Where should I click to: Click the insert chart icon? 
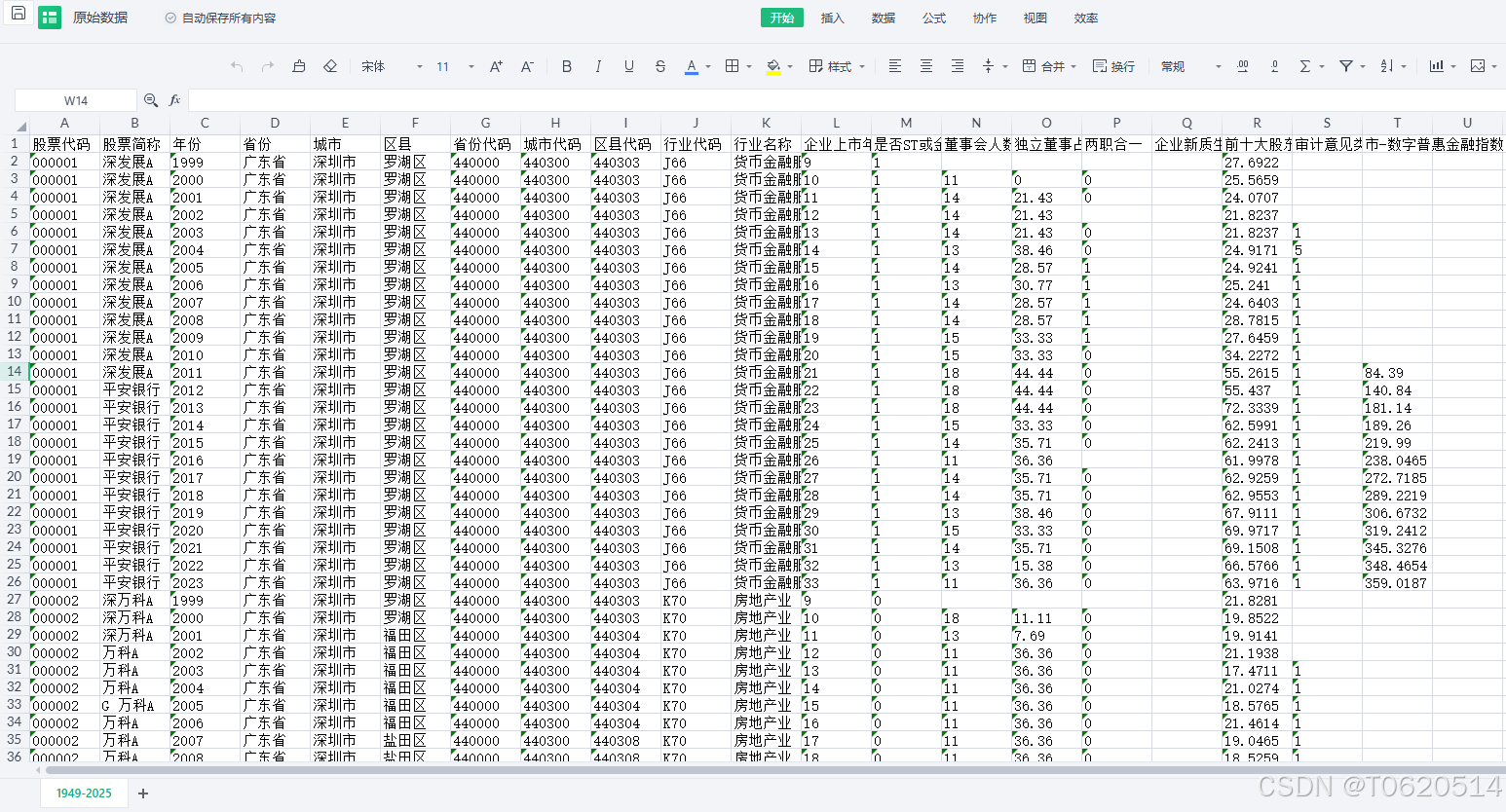pyautogui.click(x=1436, y=66)
